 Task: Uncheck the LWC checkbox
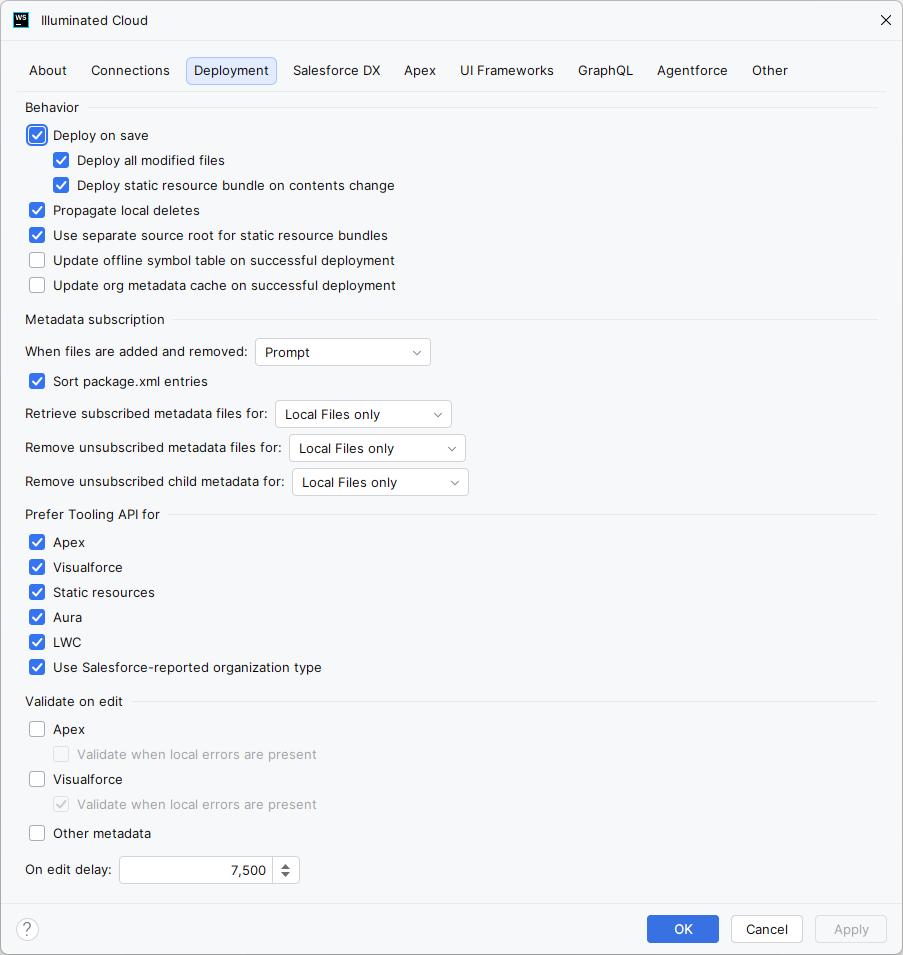(x=37, y=642)
